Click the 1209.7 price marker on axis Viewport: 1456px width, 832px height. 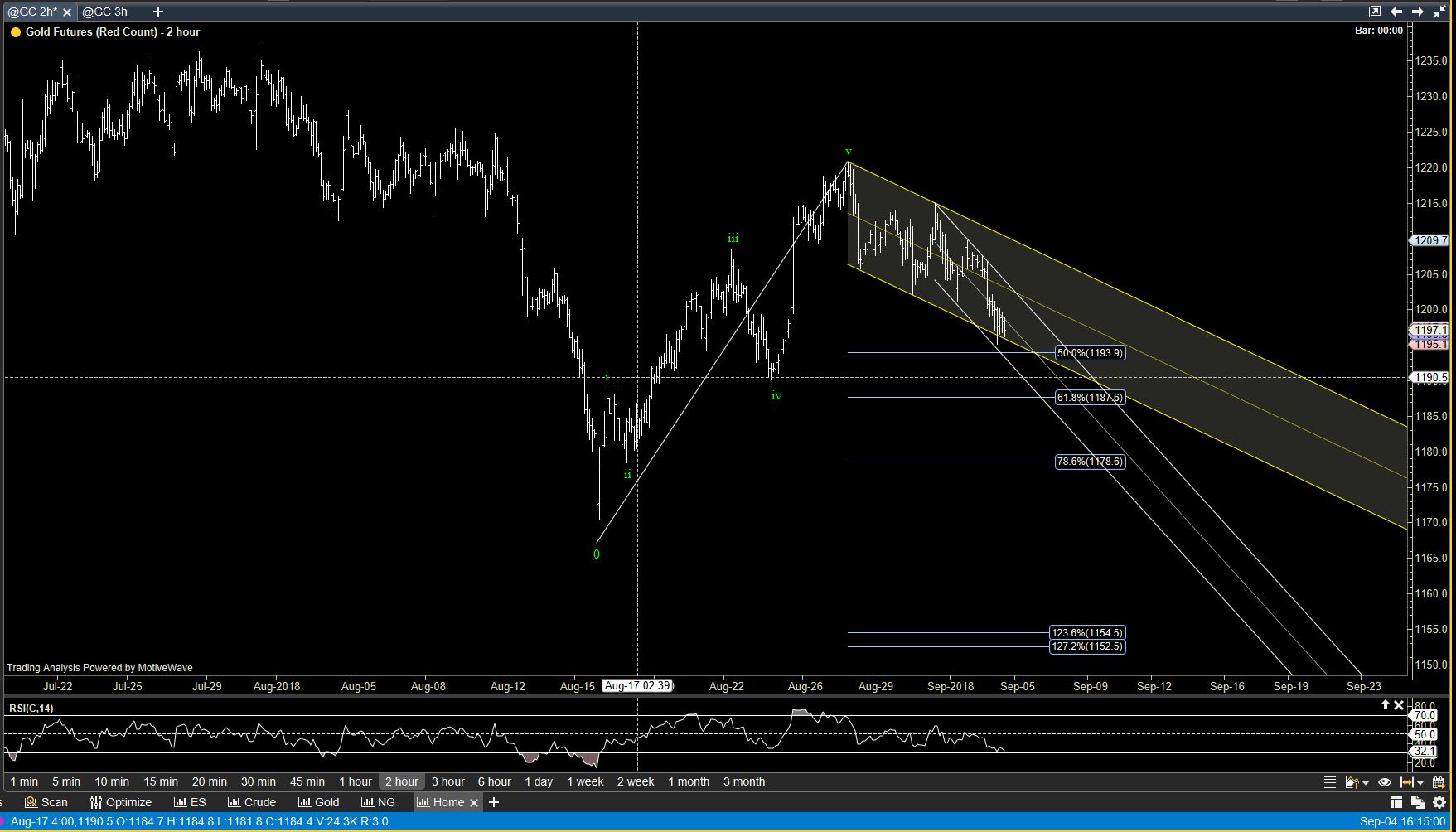[x=1429, y=240]
